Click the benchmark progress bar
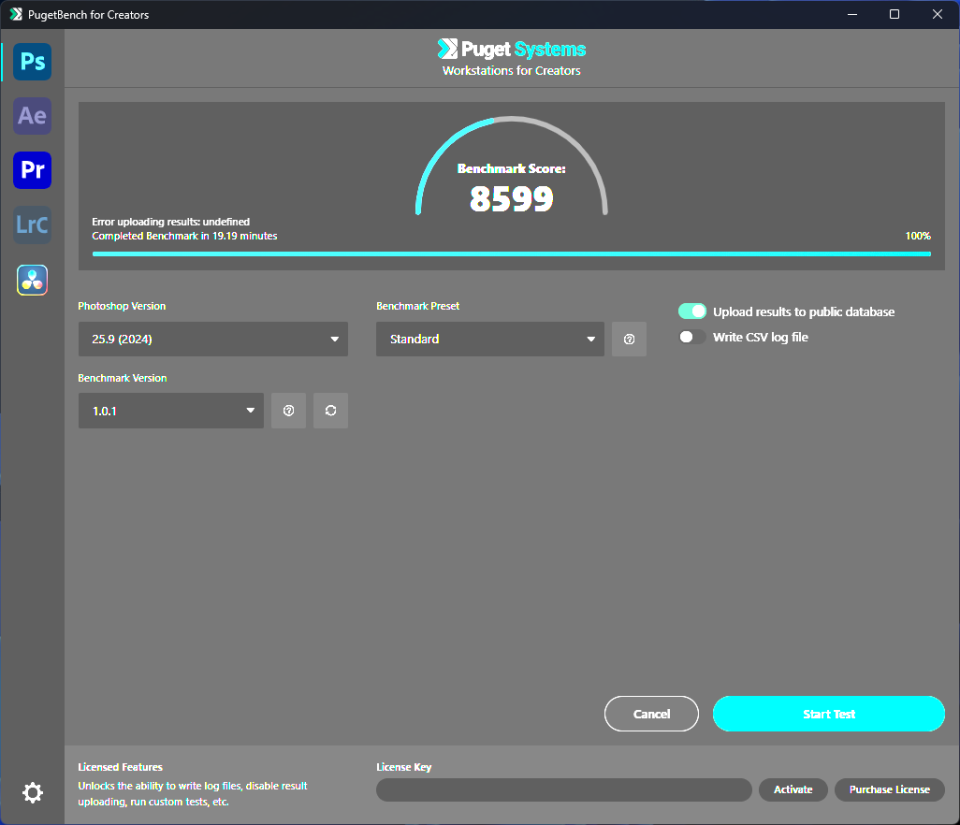Screen dimensions: 960x825 [x=511, y=253]
